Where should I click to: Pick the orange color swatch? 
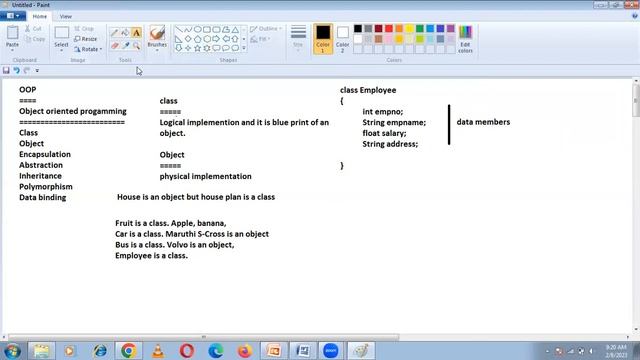399,29
